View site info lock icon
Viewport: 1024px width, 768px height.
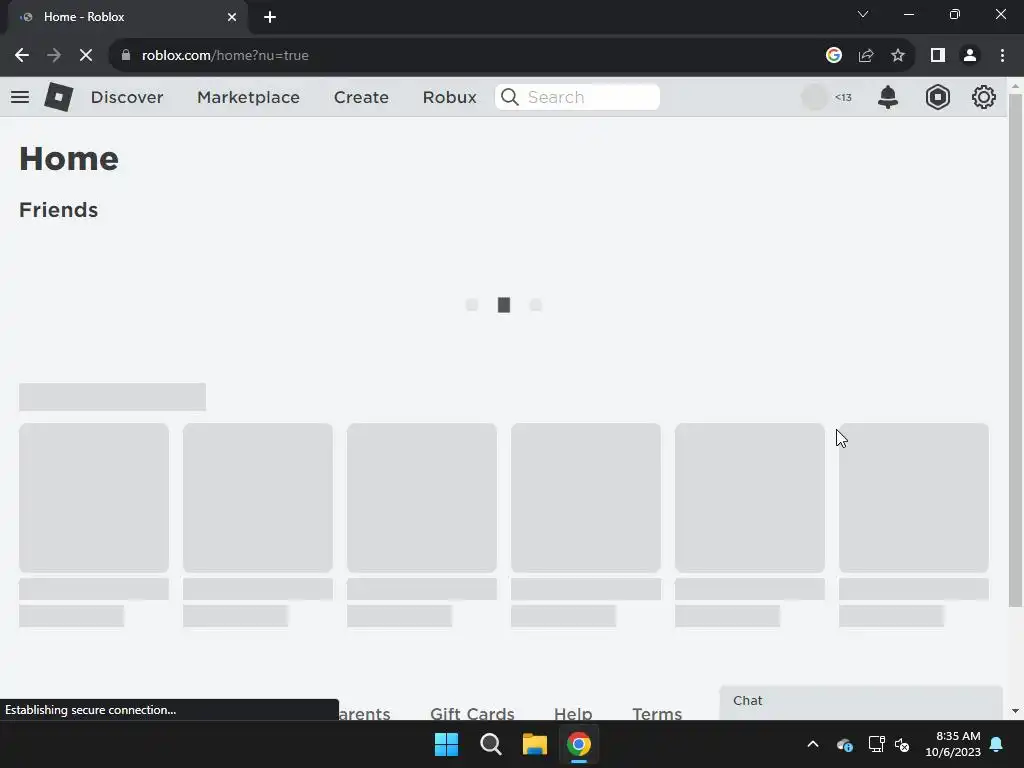coord(126,56)
